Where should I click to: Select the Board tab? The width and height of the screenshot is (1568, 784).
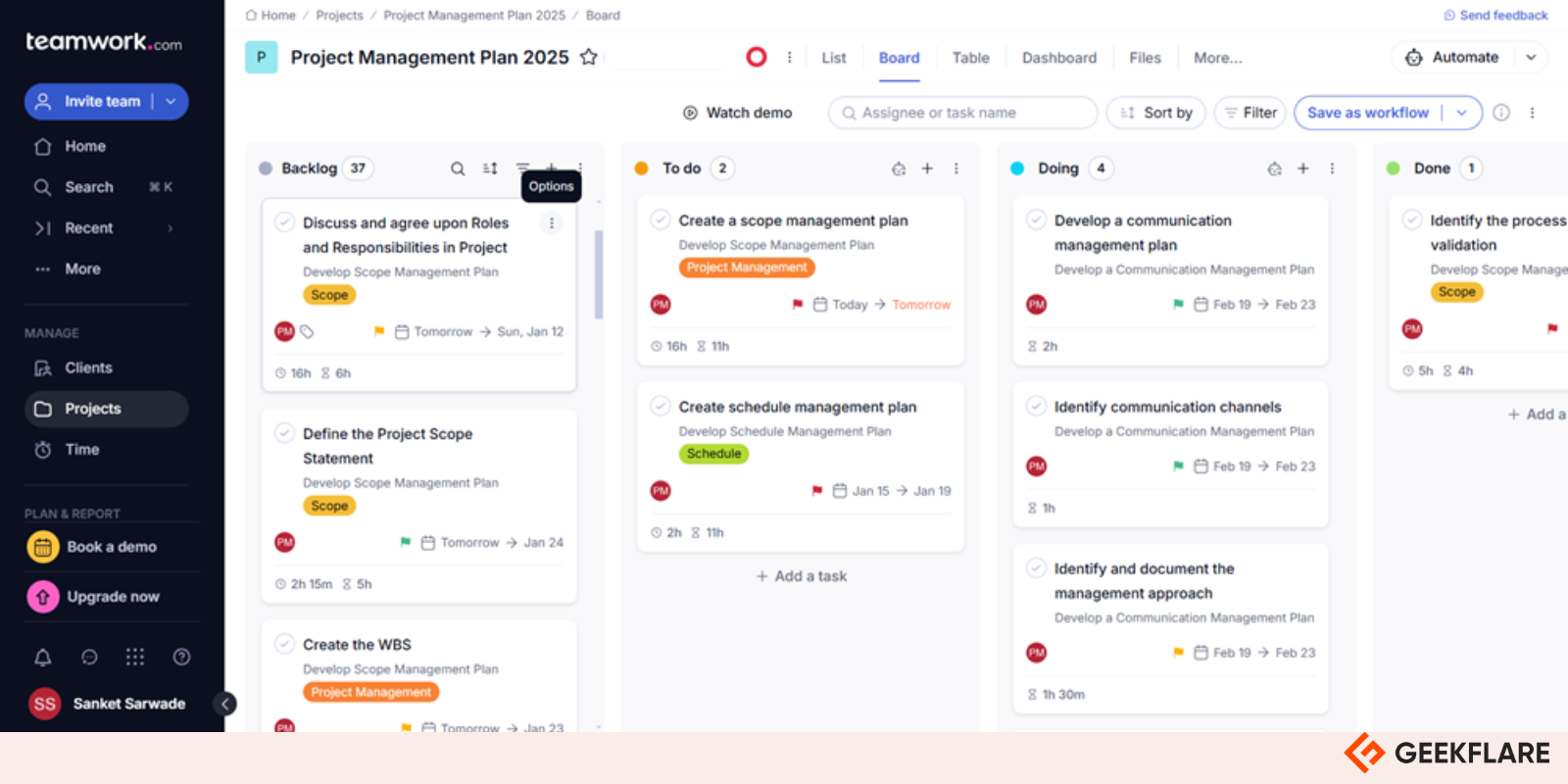coord(899,58)
